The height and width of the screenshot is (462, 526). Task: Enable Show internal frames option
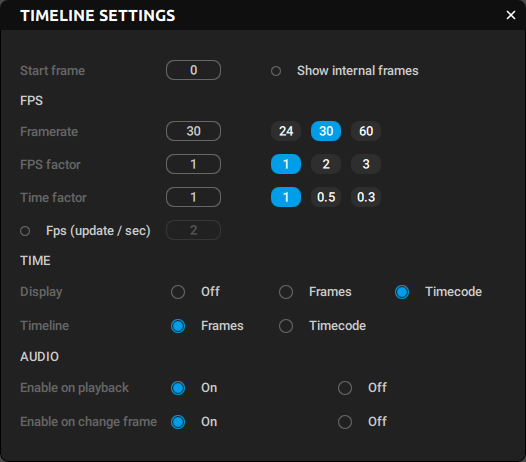[x=276, y=71]
